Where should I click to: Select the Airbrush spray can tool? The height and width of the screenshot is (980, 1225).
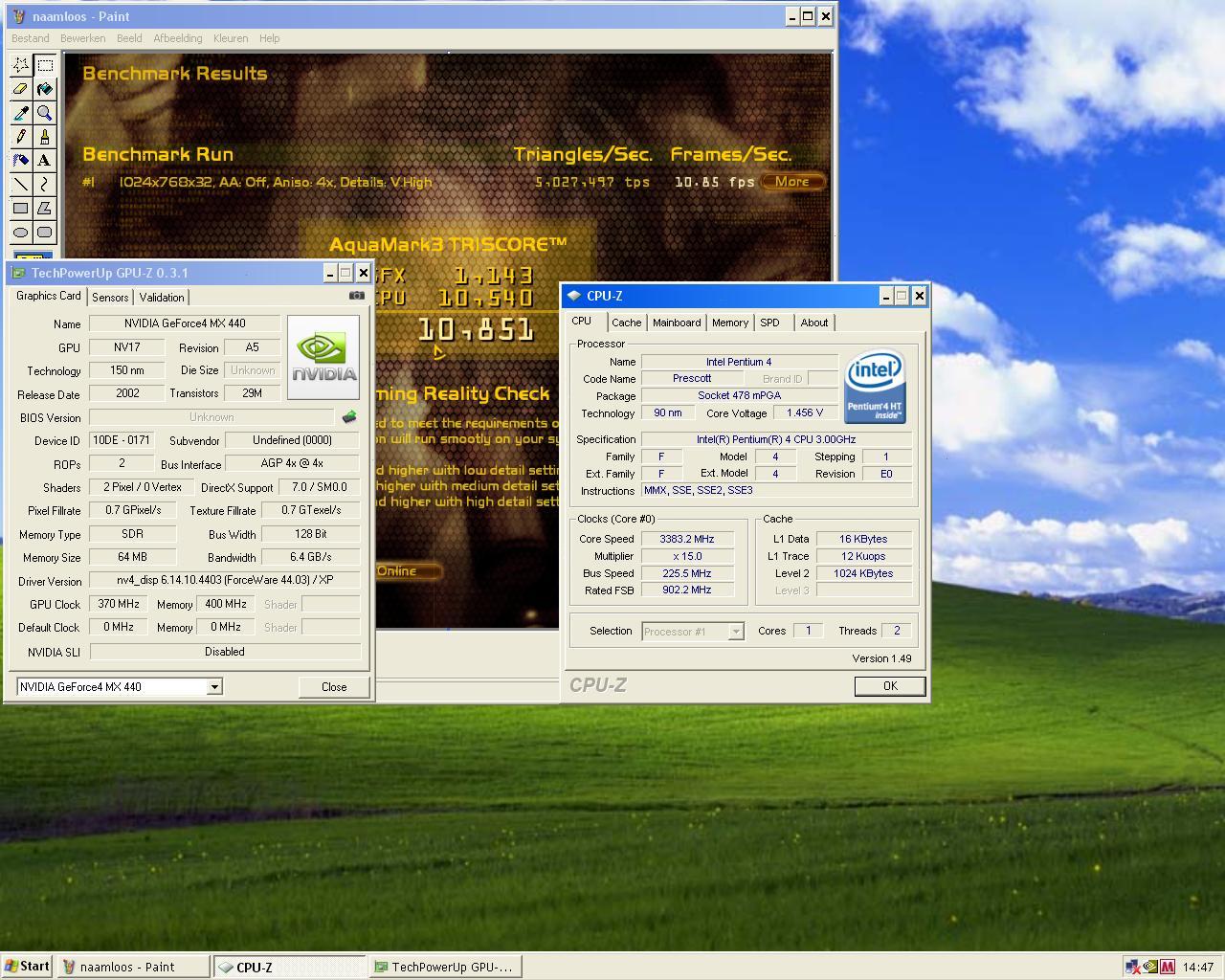20,161
